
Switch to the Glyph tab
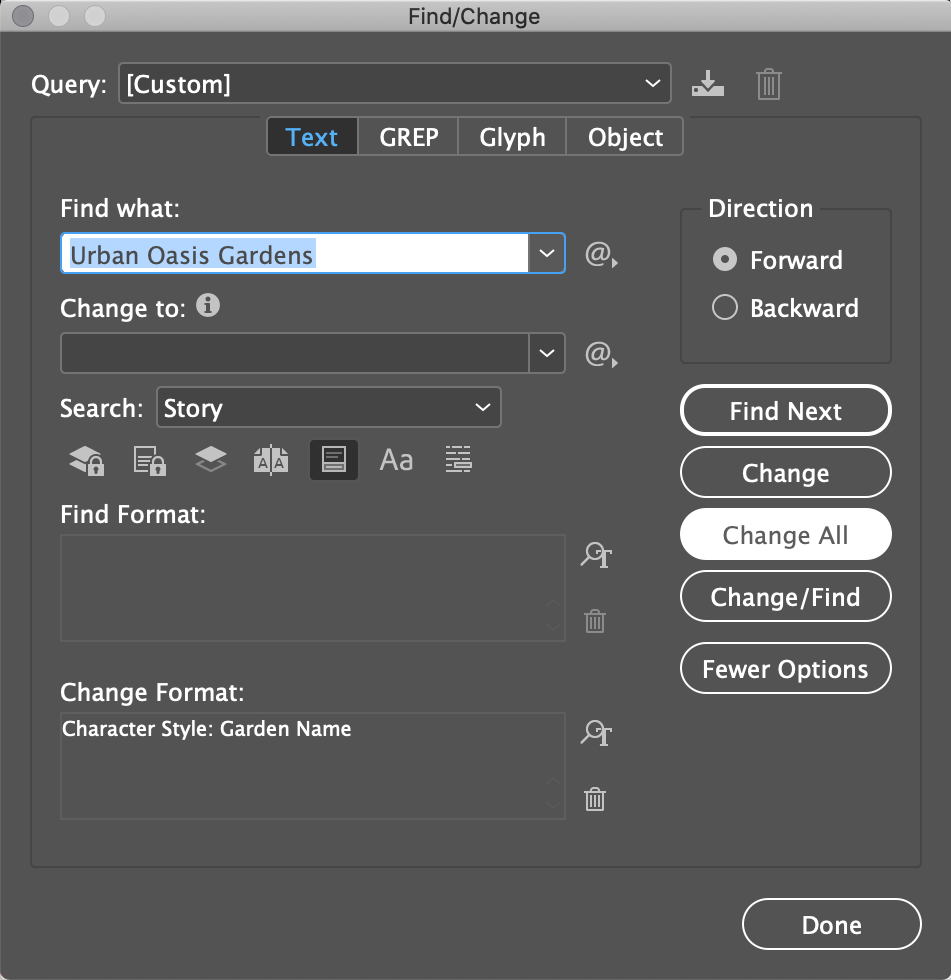(512, 137)
